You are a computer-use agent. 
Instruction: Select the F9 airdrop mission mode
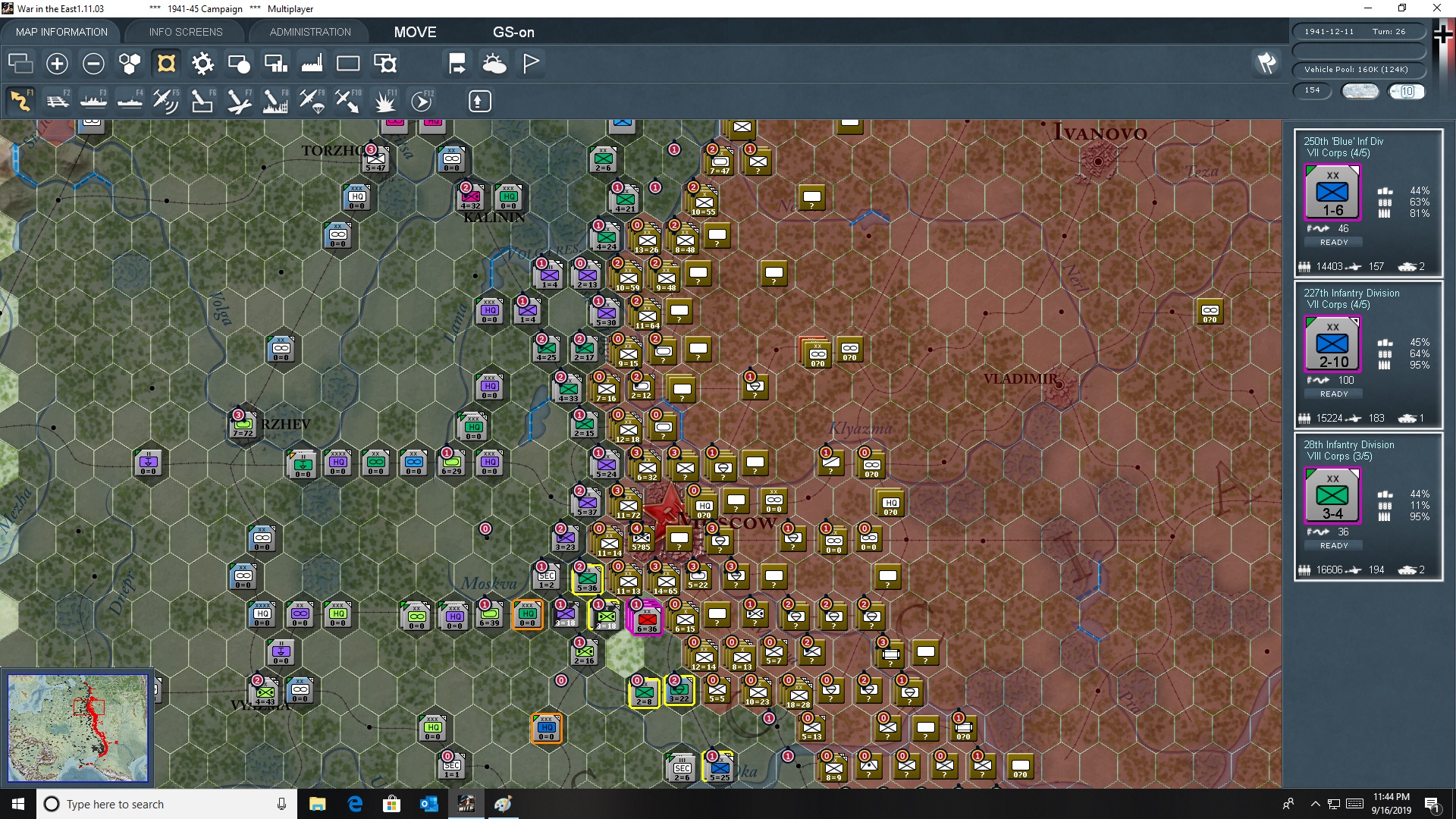pos(311,101)
